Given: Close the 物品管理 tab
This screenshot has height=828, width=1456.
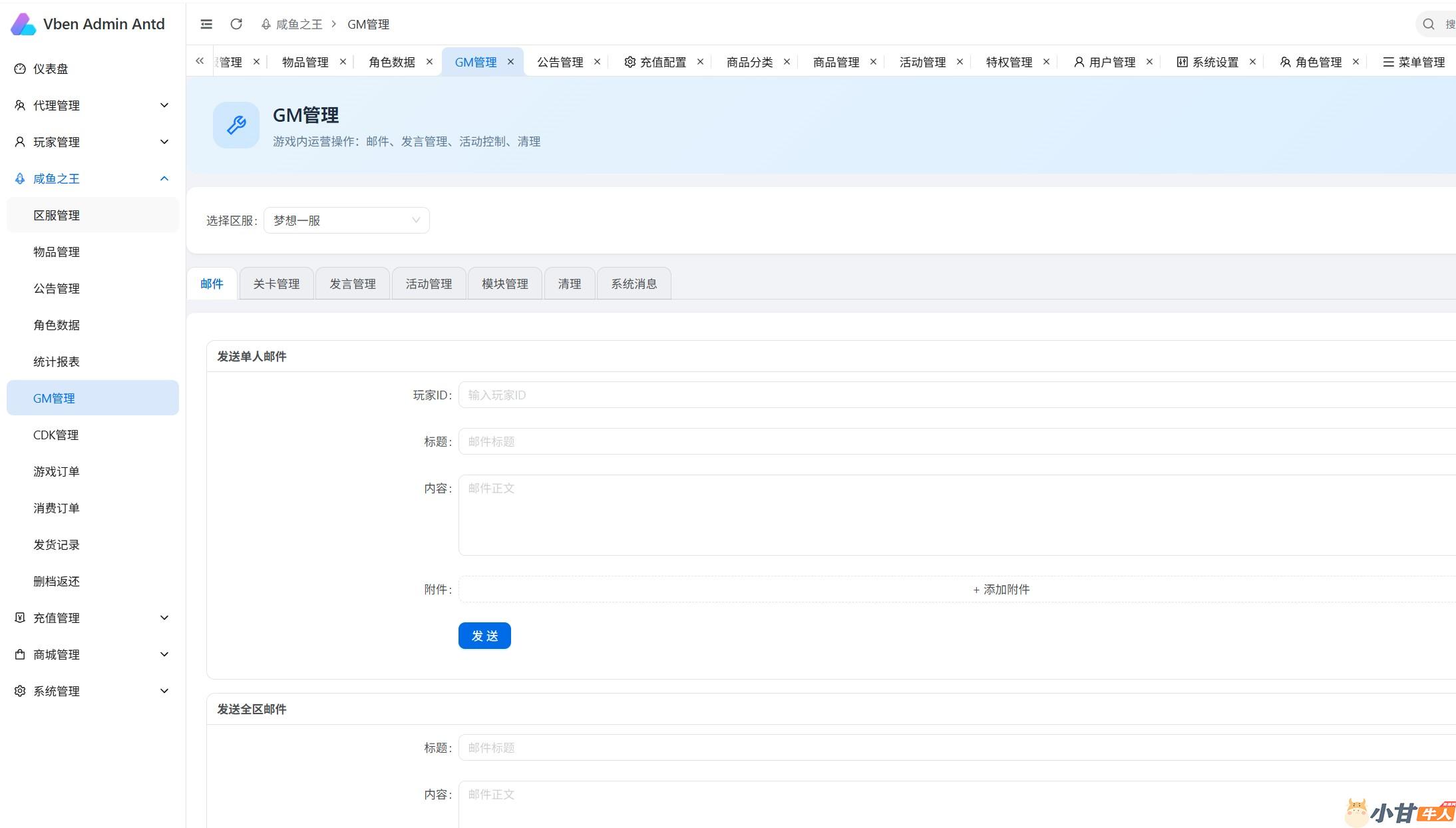Looking at the screenshot, I should click(x=343, y=61).
